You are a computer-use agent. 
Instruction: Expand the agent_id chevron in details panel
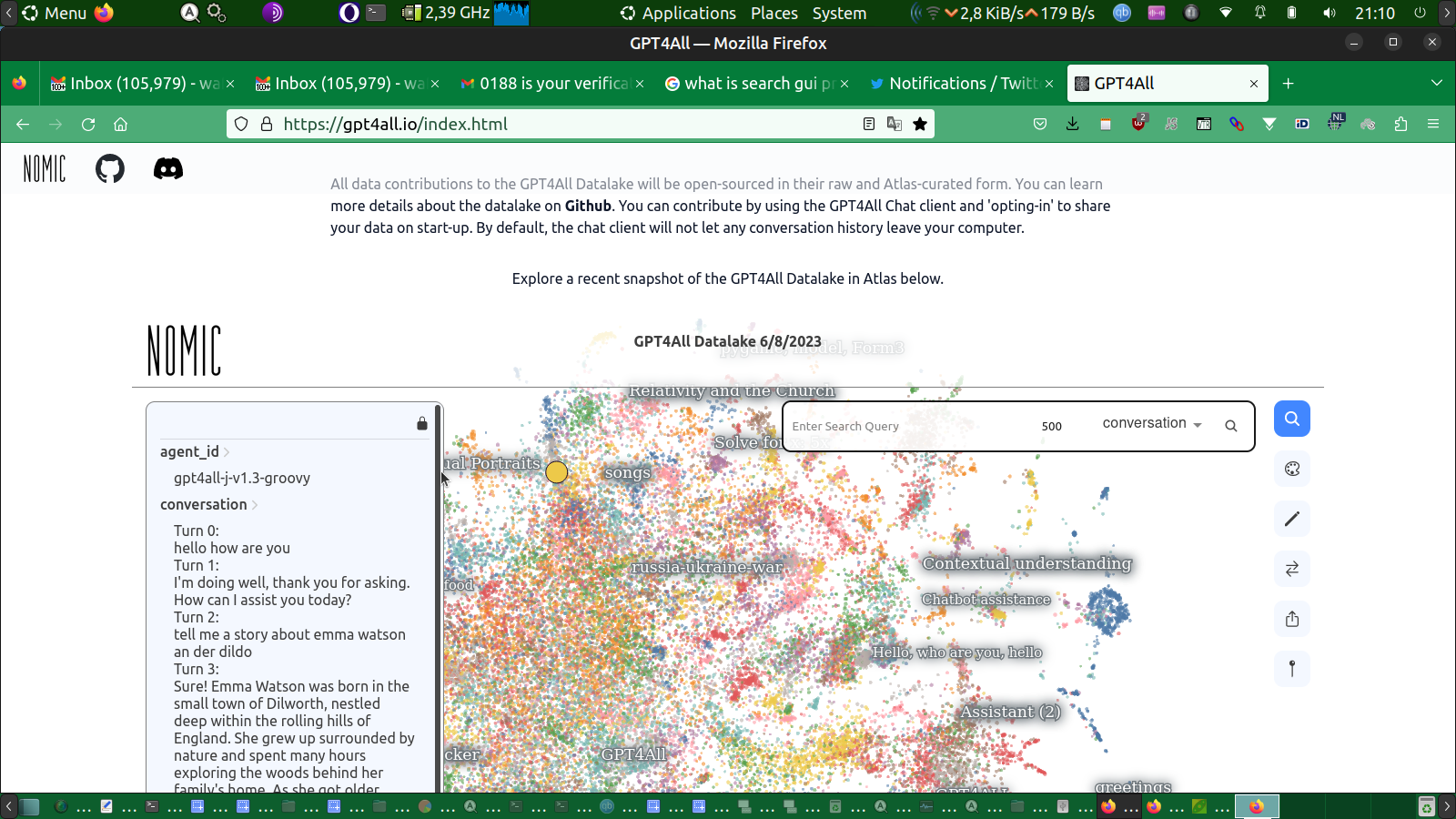click(227, 451)
